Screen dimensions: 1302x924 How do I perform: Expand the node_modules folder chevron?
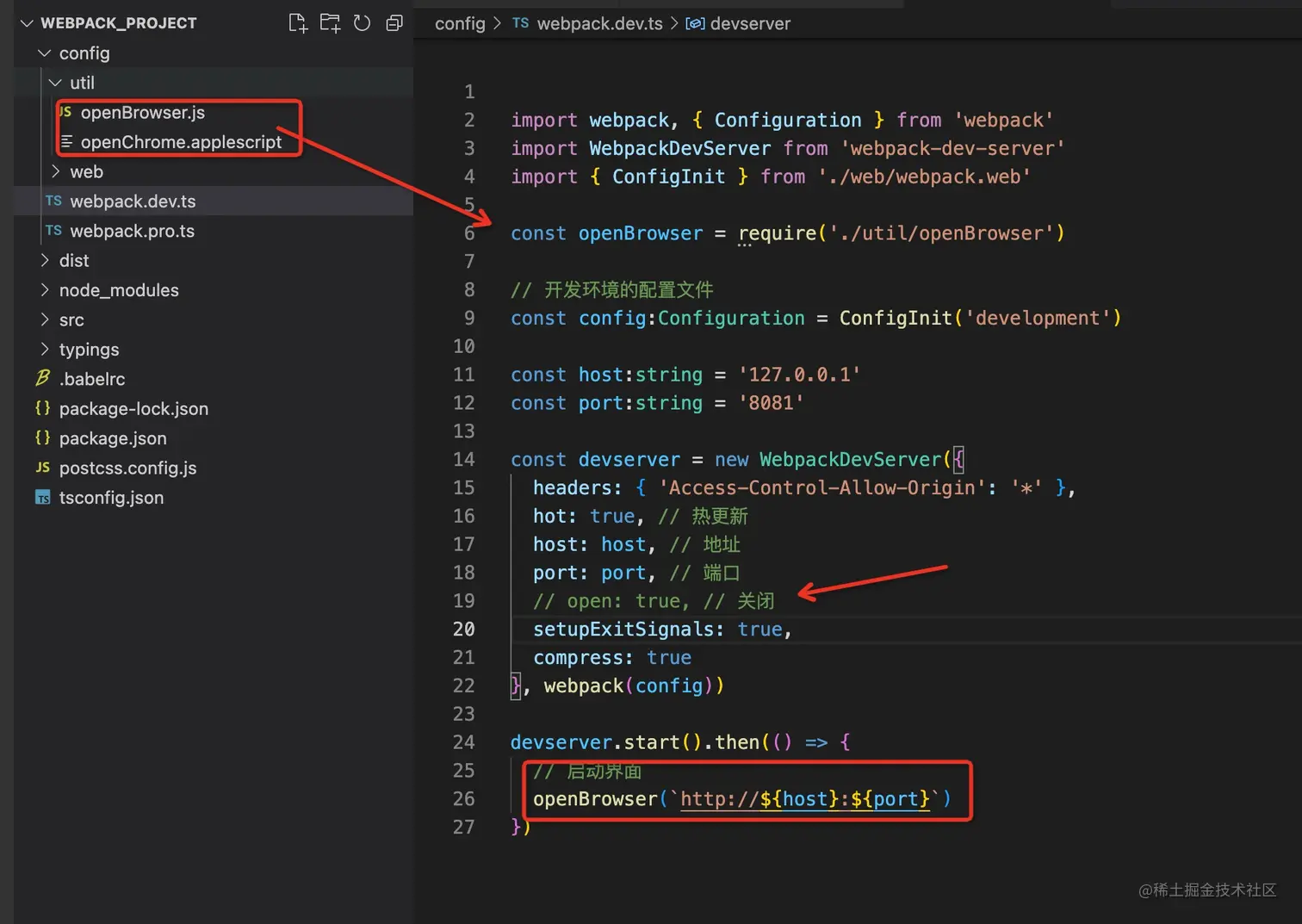point(45,290)
